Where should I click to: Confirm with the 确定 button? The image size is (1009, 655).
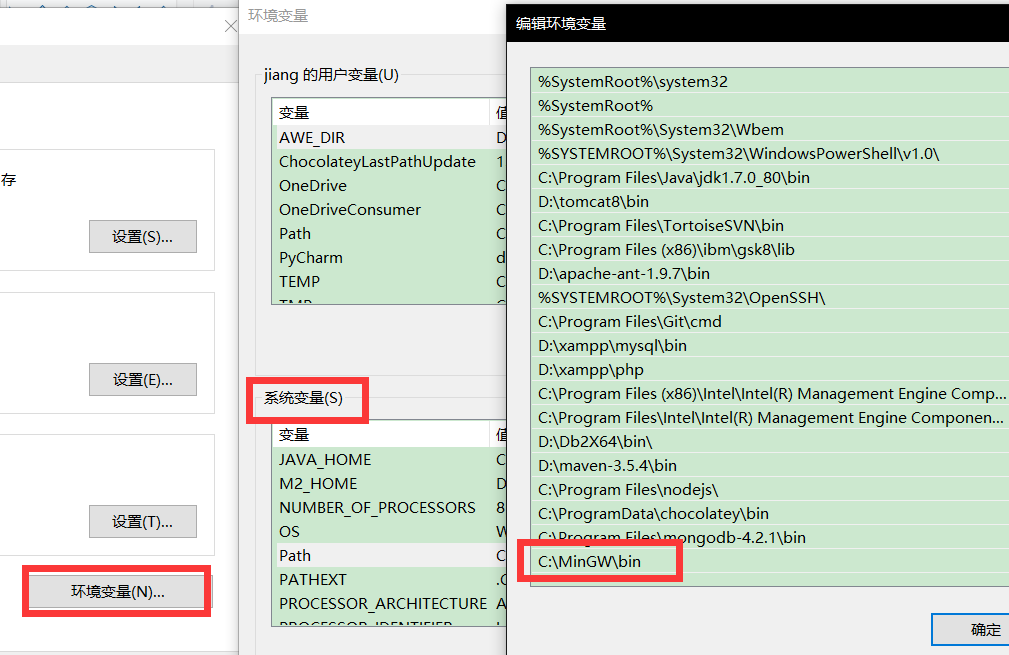[x=972, y=629]
